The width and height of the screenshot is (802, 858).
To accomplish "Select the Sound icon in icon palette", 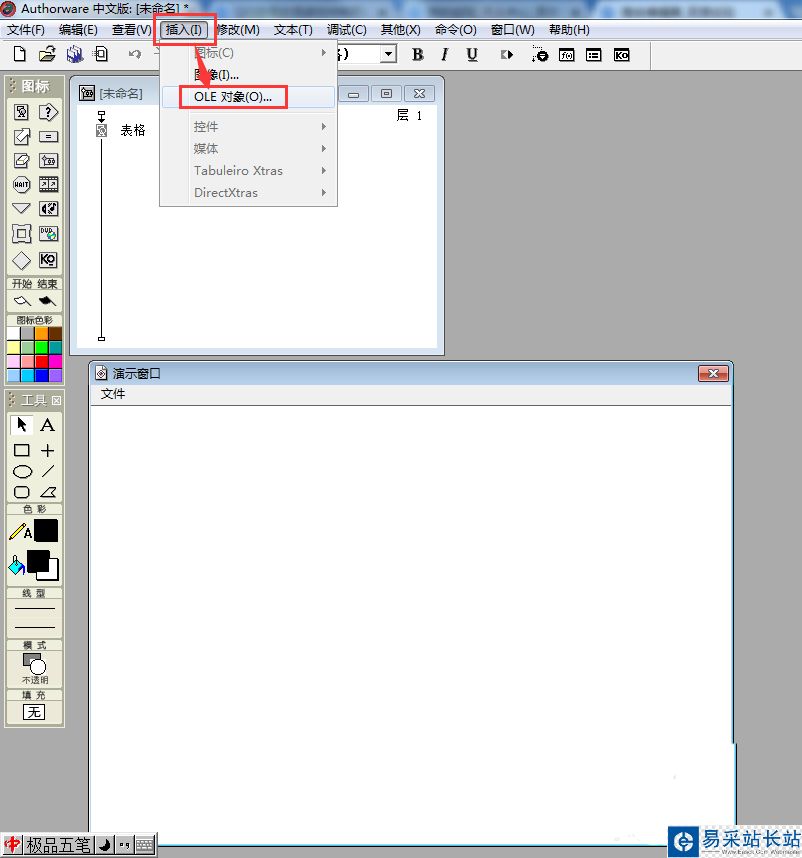I will pos(48,208).
